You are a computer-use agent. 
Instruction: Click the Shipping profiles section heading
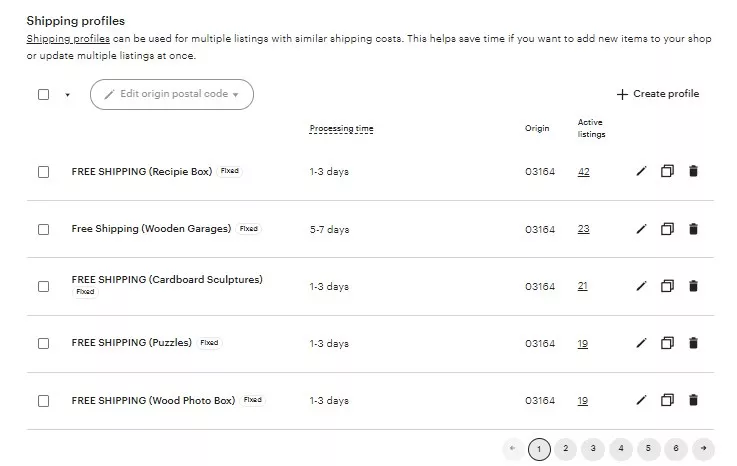[76, 21]
